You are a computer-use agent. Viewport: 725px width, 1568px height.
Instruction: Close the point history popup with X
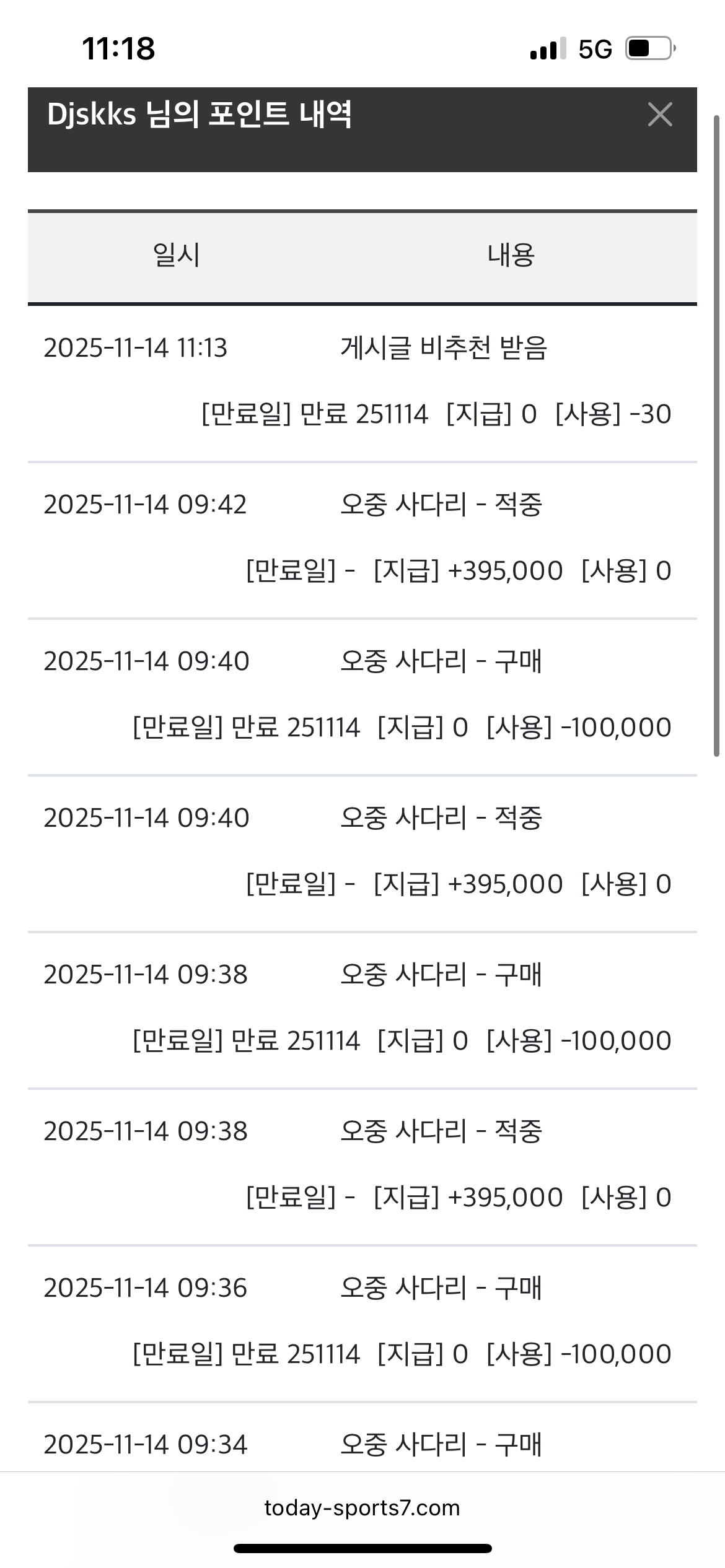[659, 115]
